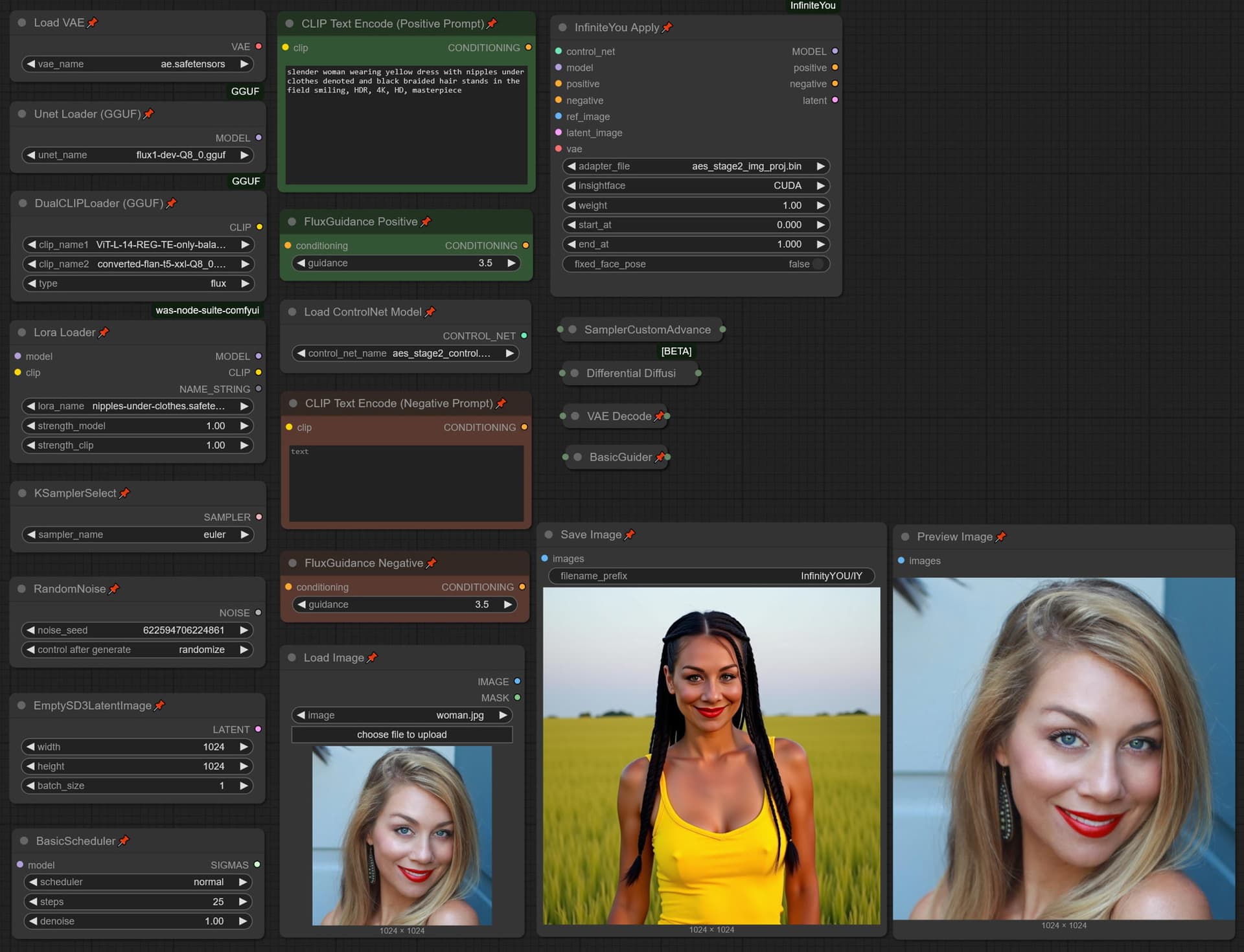This screenshot has height=952, width=1244.
Task: Click the pin icon on Positive Prompt node
Action: [x=492, y=24]
